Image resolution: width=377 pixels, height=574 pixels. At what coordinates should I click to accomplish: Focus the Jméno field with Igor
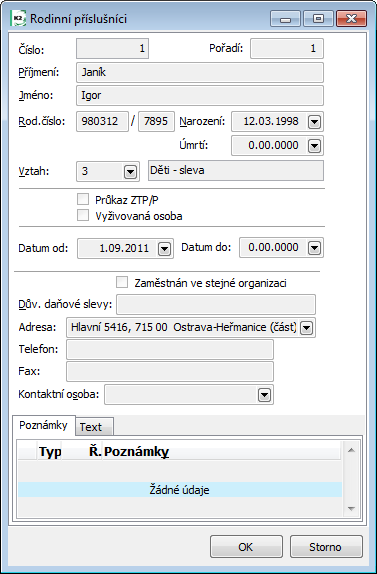coord(200,95)
